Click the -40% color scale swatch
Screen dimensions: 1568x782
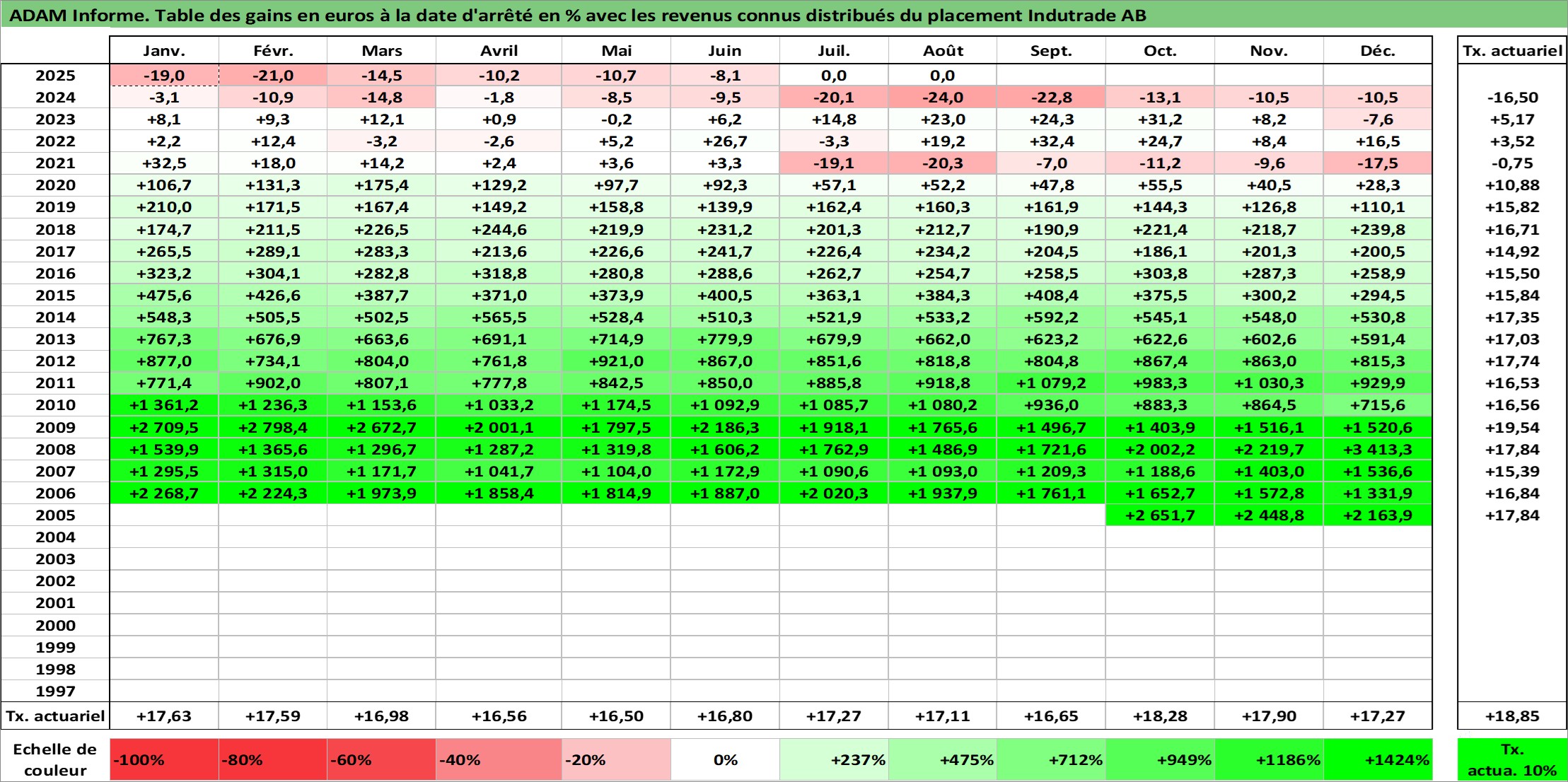pos(499,760)
